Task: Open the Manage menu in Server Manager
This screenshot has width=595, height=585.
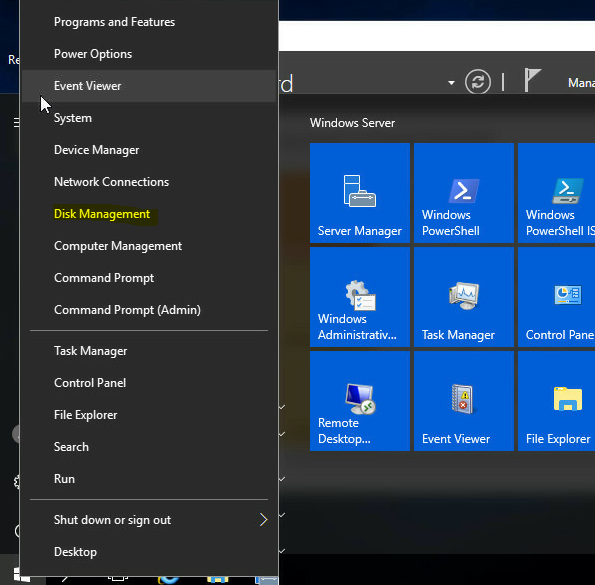Action: 581,83
